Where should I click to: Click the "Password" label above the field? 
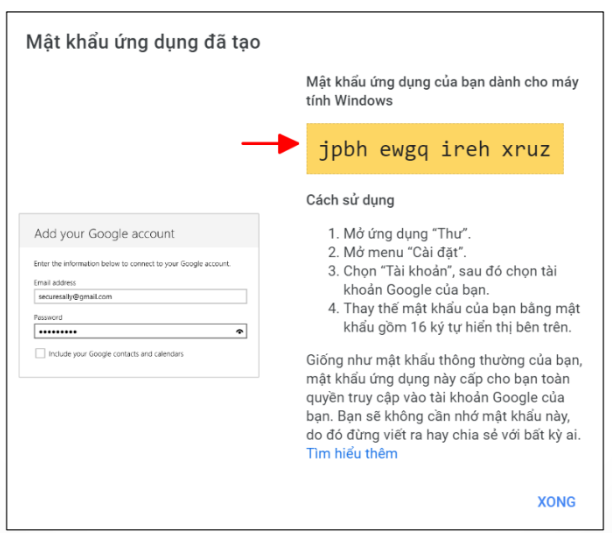(x=49, y=316)
